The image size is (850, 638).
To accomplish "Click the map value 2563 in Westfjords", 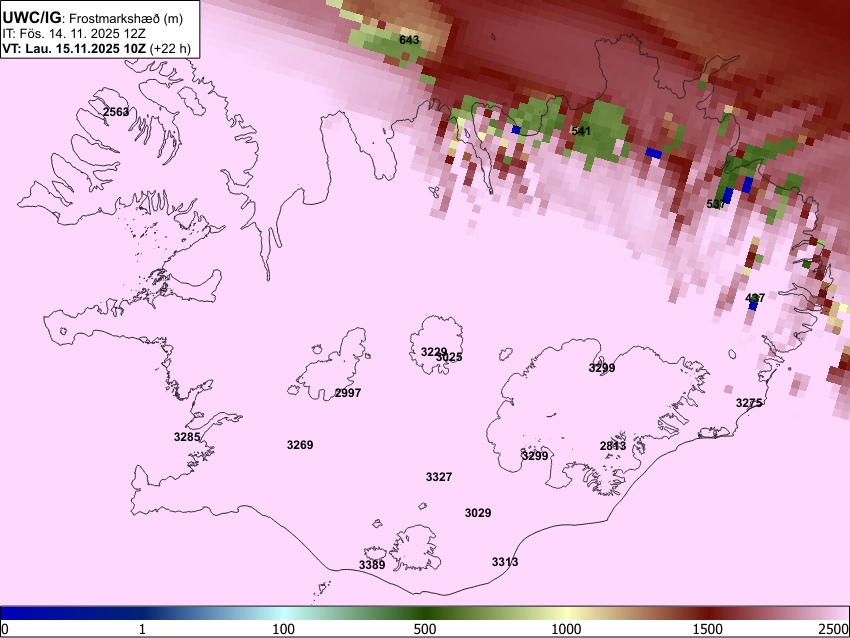I will coord(116,112).
